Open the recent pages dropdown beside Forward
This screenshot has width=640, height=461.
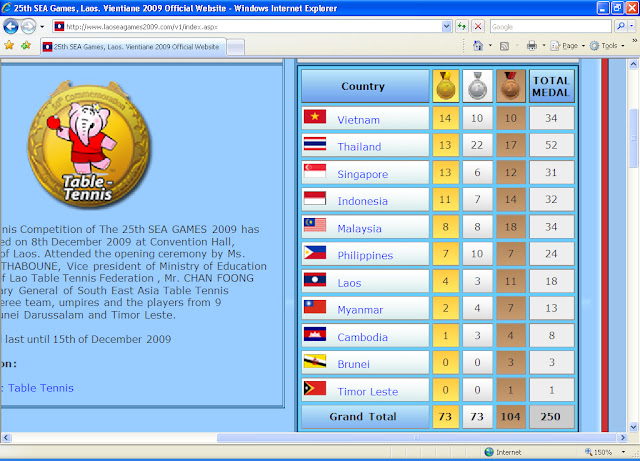point(42,27)
